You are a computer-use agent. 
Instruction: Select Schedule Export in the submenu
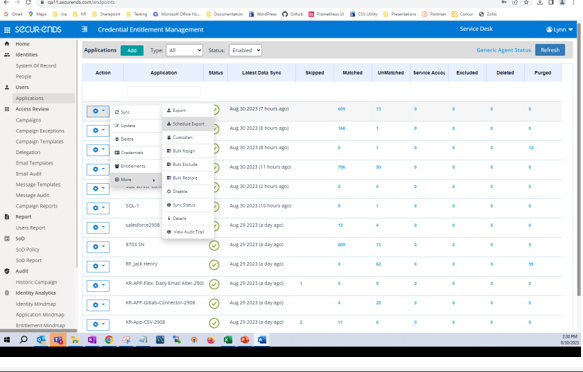point(188,124)
